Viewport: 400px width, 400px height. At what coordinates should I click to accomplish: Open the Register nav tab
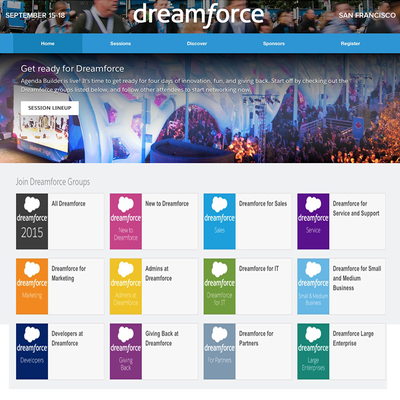coord(350,43)
